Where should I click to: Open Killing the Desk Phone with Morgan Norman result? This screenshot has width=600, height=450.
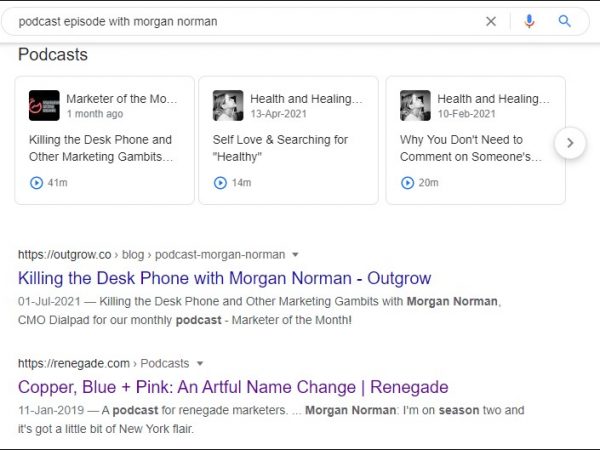point(224,278)
